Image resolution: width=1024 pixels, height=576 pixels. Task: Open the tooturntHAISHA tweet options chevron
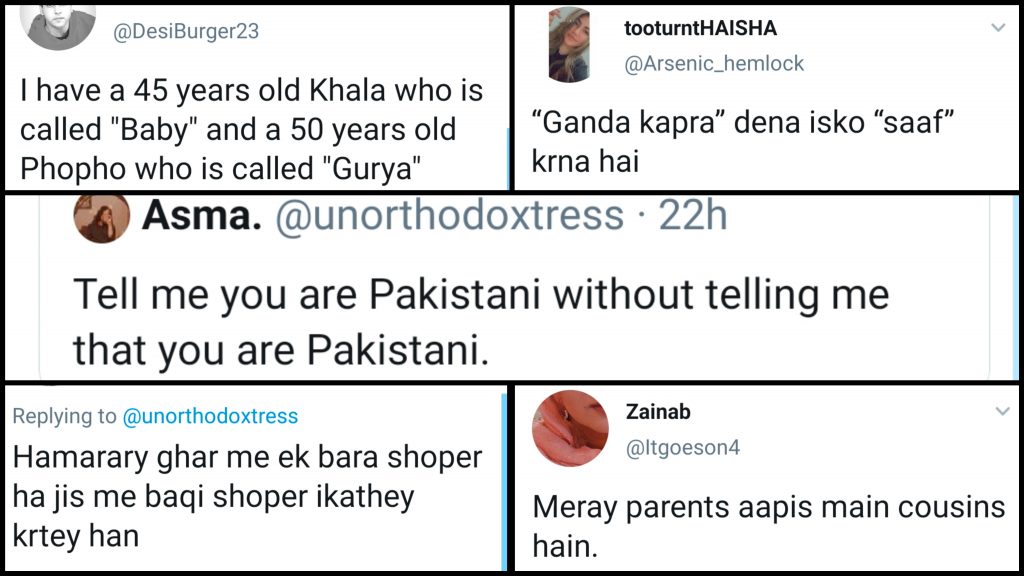click(x=997, y=28)
